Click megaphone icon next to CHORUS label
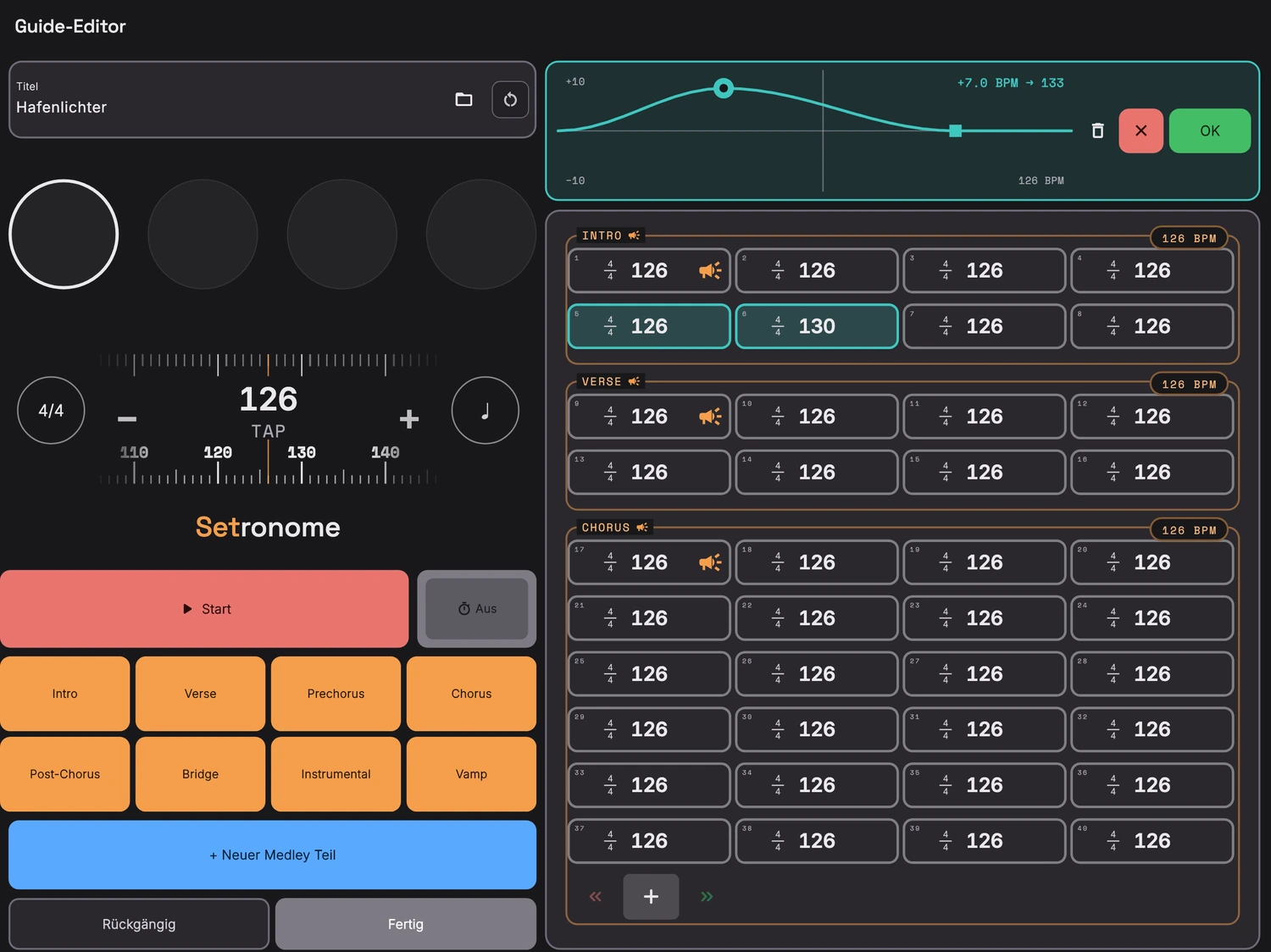This screenshot has width=1271, height=952. (x=642, y=527)
